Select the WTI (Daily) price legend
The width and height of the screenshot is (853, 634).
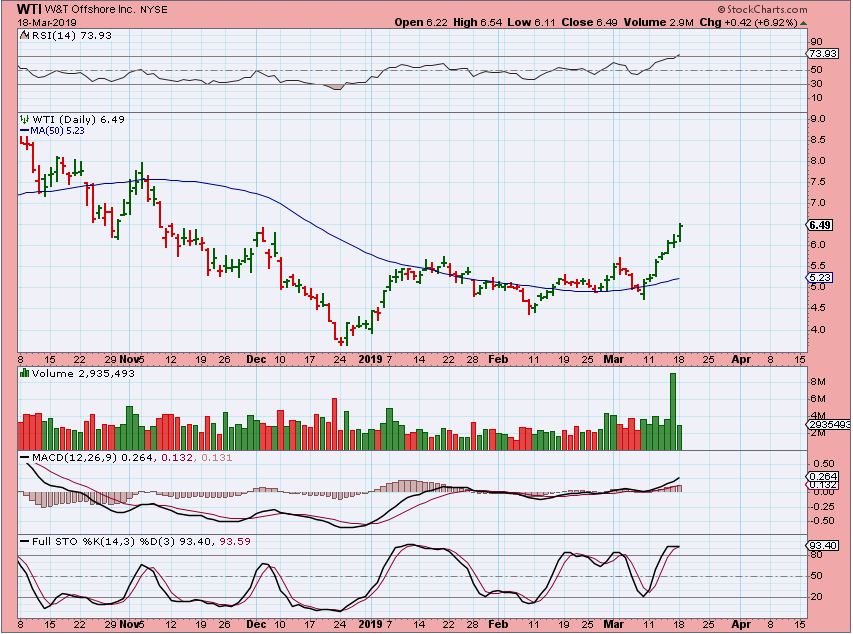[x=63, y=118]
